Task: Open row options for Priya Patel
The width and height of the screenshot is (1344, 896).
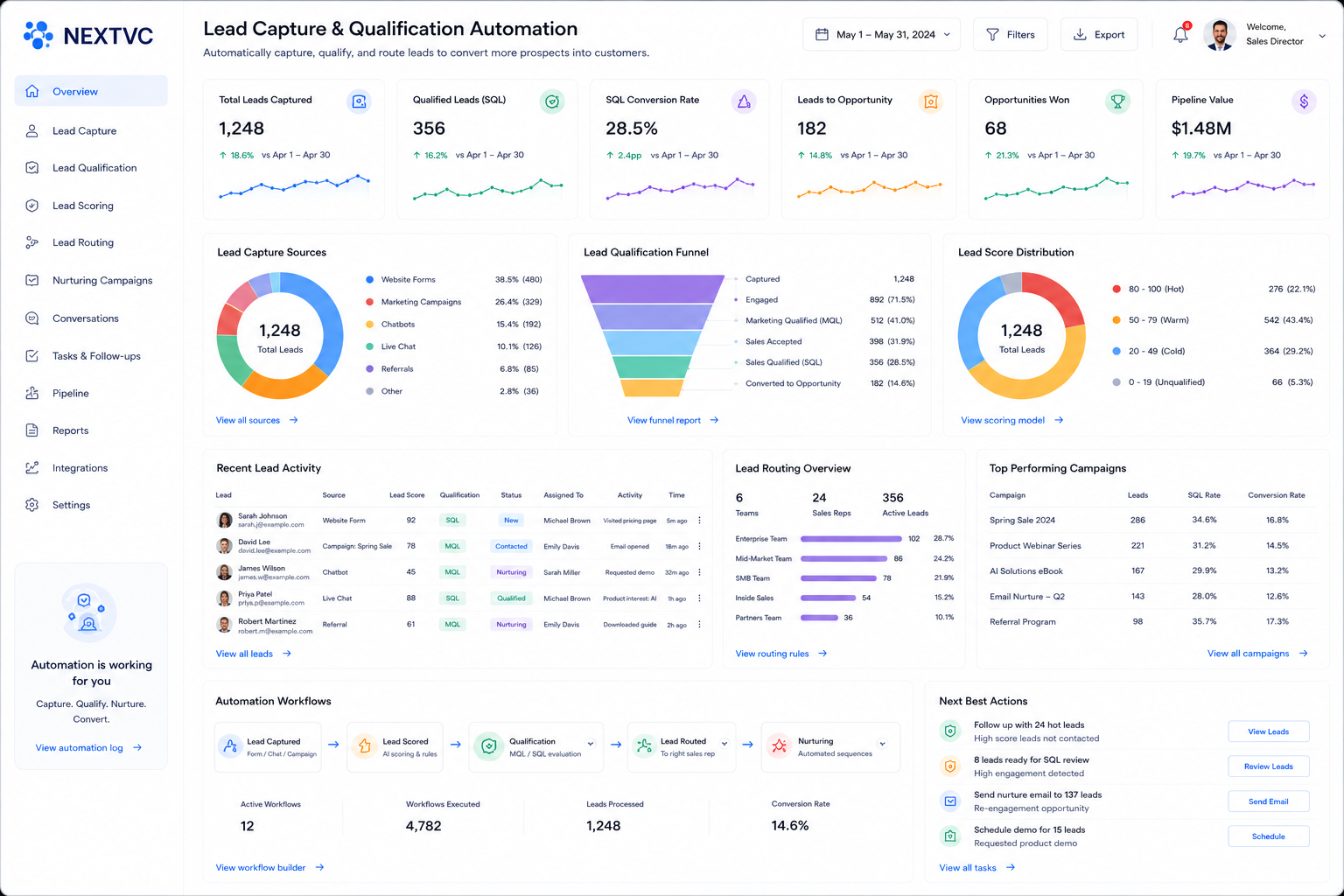Action: pos(699,598)
